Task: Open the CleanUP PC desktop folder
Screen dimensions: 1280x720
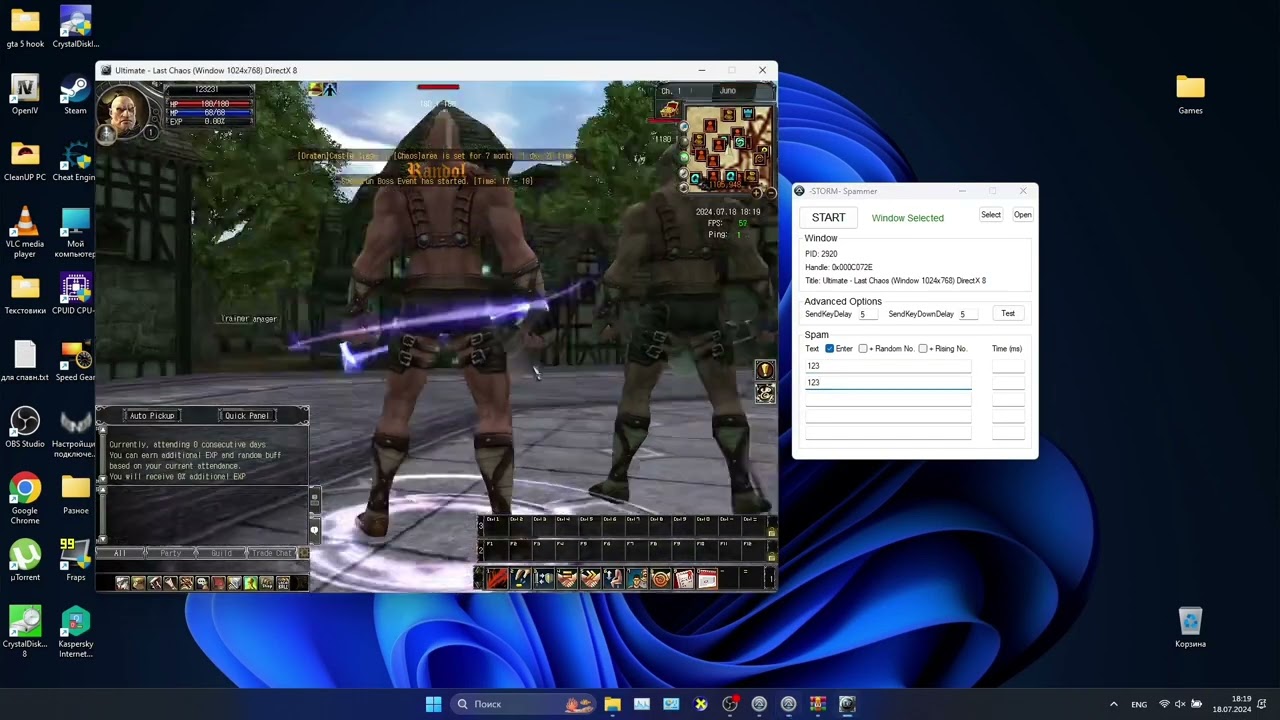Action: (x=25, y=162)
